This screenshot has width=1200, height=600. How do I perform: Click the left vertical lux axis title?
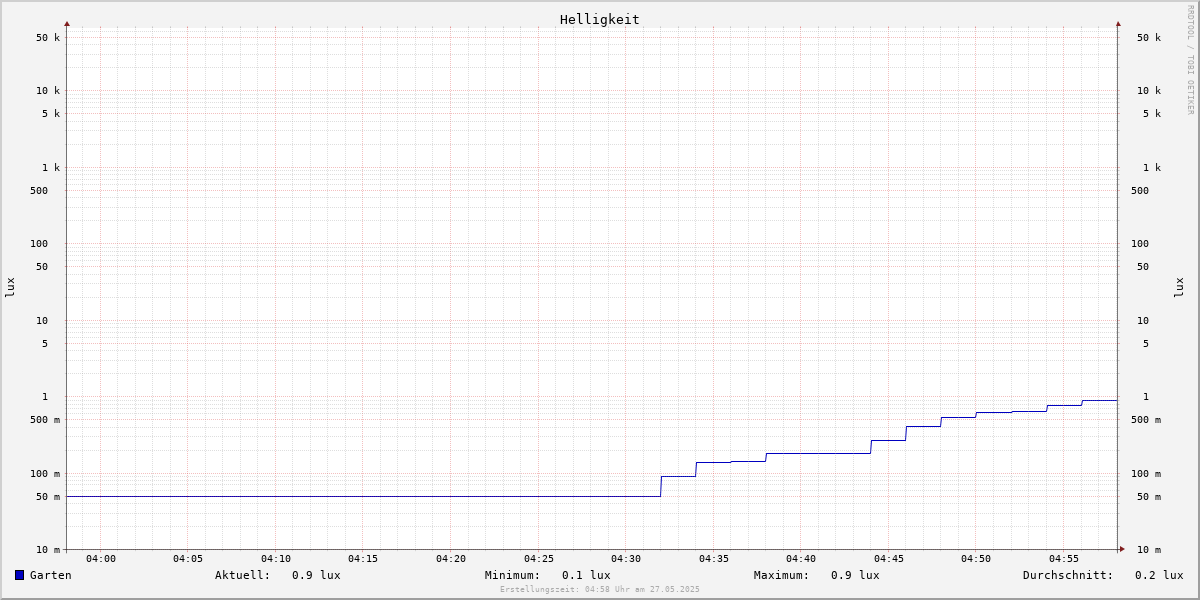pyautogui.click(x=10, y=288)
